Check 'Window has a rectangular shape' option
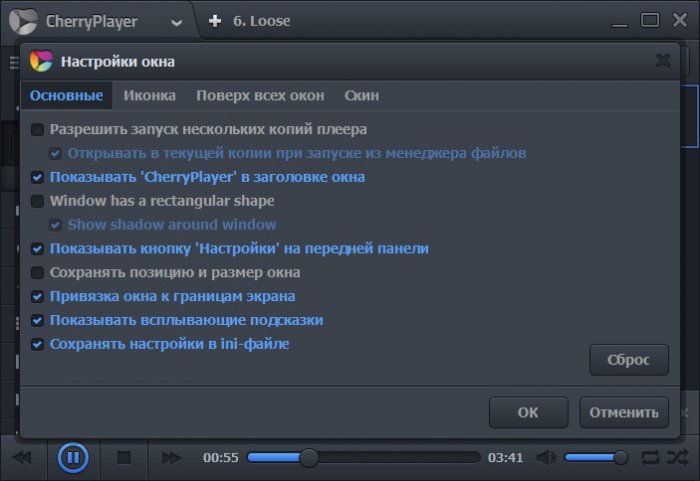Viewport: 700px width, 481px height. 38,201
